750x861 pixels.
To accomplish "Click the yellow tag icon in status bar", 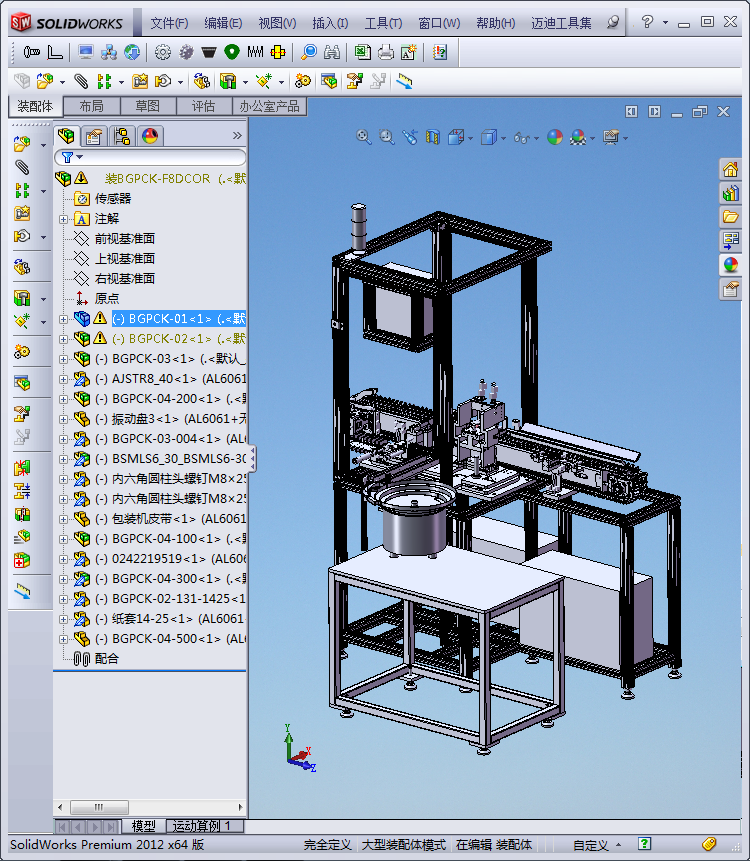I will tap(709, 843).
